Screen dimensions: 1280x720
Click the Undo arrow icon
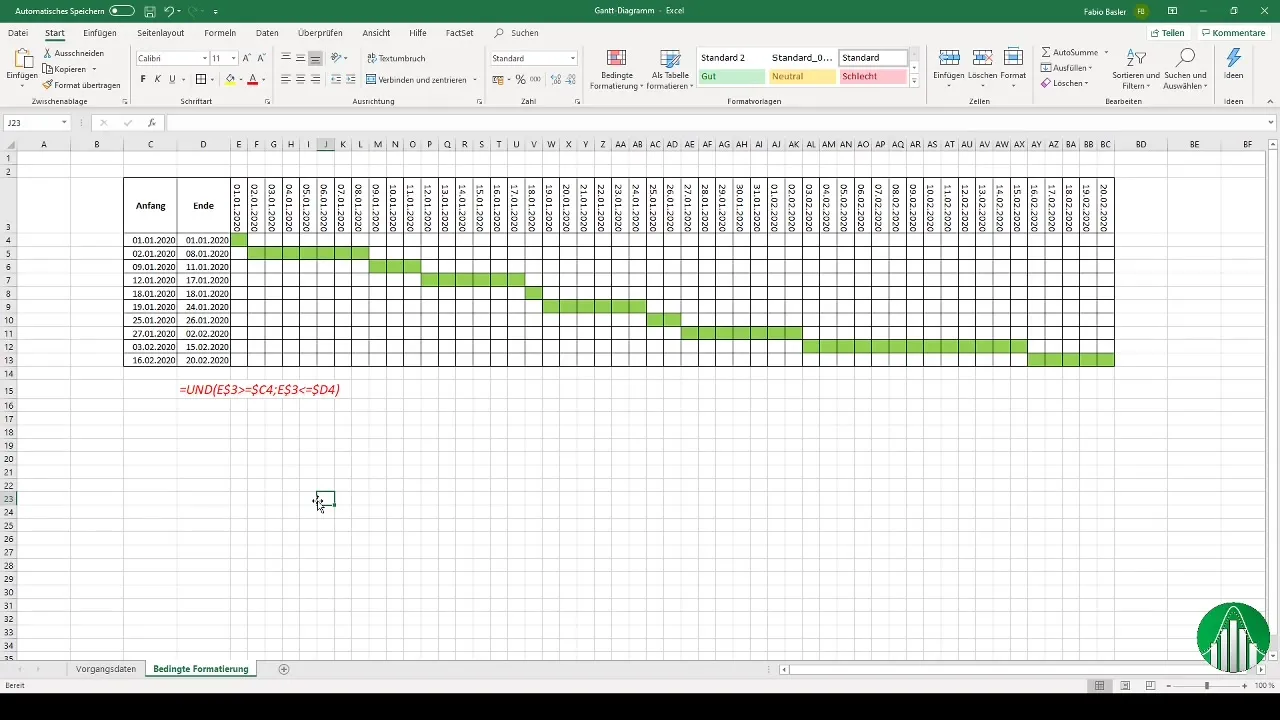[169, 10]
